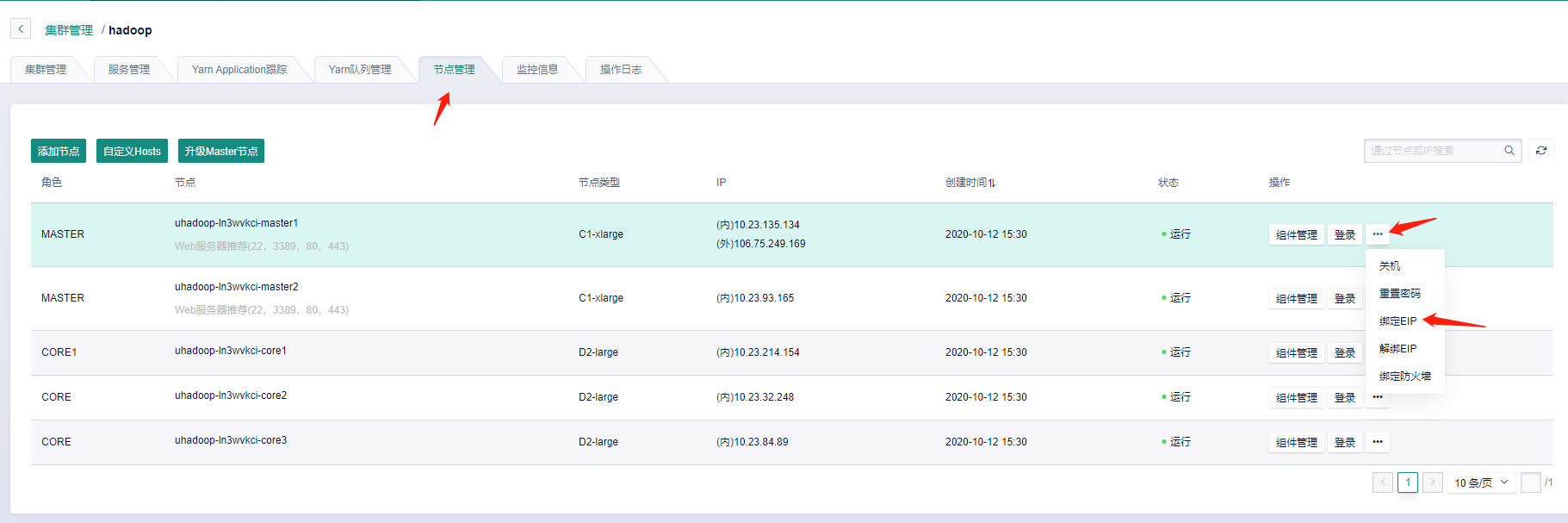Click the refresh icon next to search

click(1541, 151)
